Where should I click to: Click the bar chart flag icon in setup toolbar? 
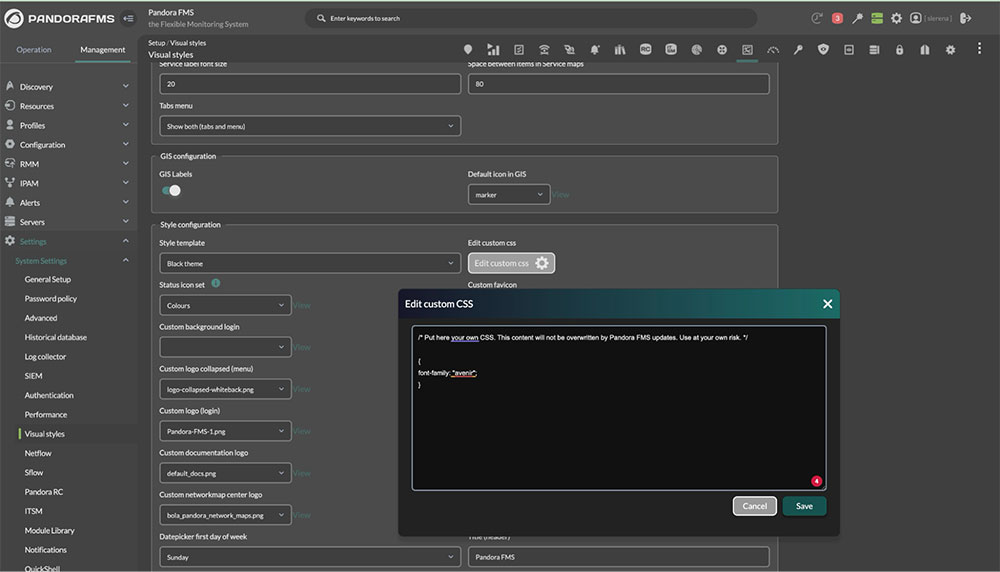pyautogui.click(x=493, y=49)
